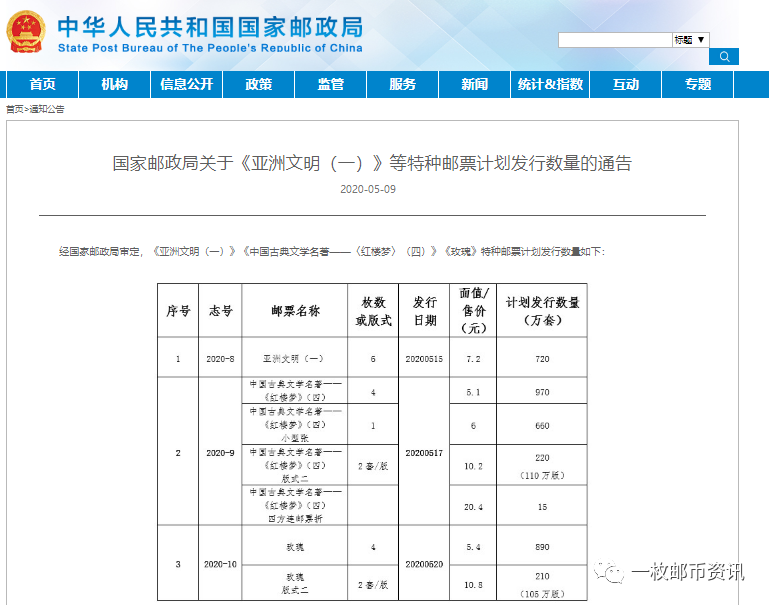Open the 新闻 navigation tab

(x=474, y=84)
